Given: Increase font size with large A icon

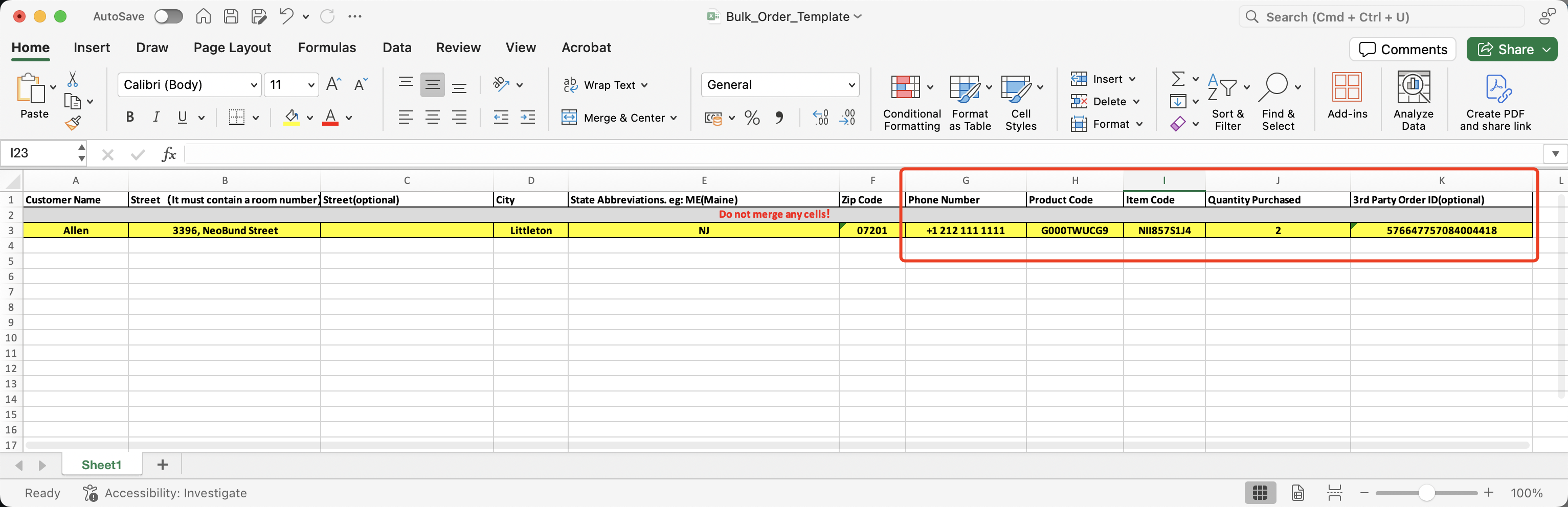Looking at the screenshot, I should click(x=333, y=85).
